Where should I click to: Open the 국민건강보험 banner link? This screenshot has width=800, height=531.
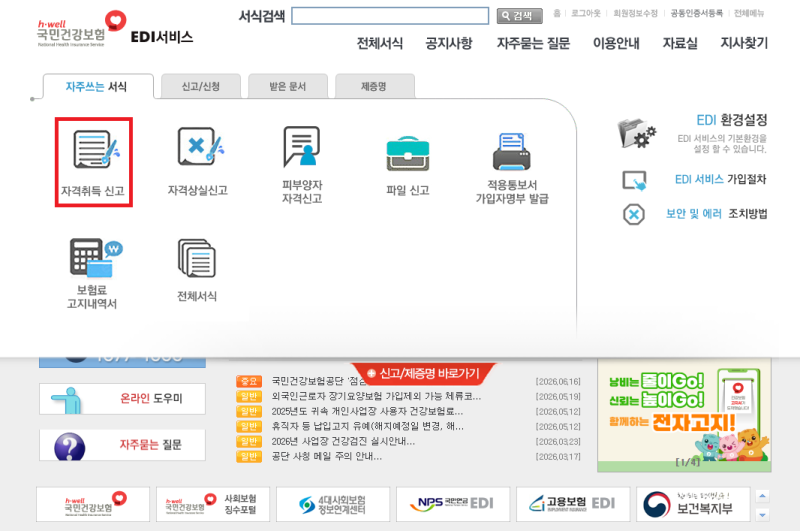tap(93, 504)
